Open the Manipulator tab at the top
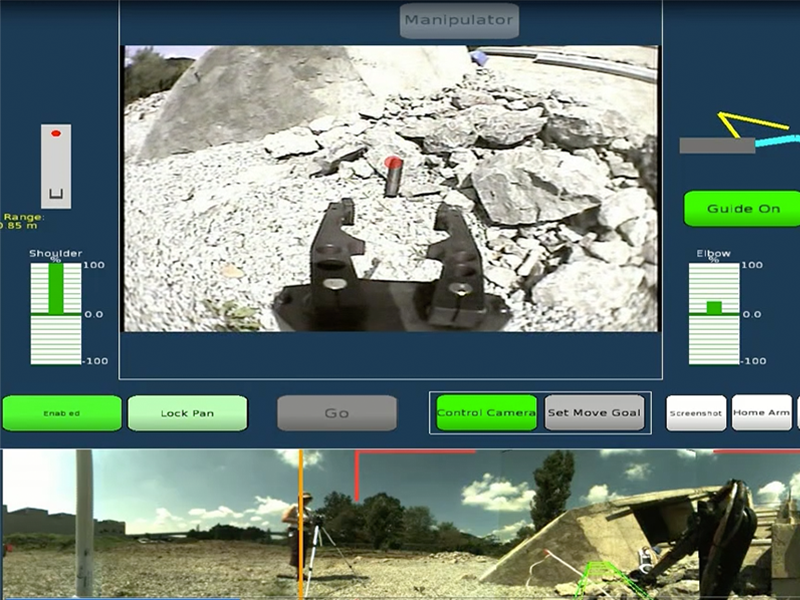This screenshot has height=600, width=800. 459,20
